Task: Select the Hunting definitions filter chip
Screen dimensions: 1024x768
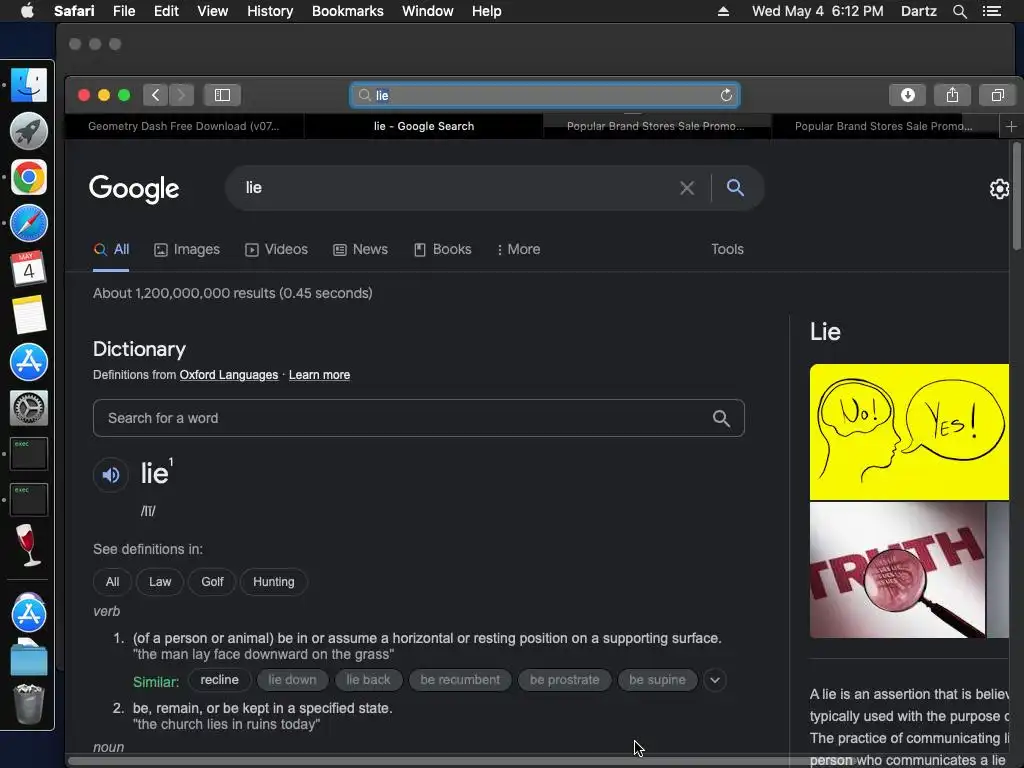Action: tap(274, 582)
